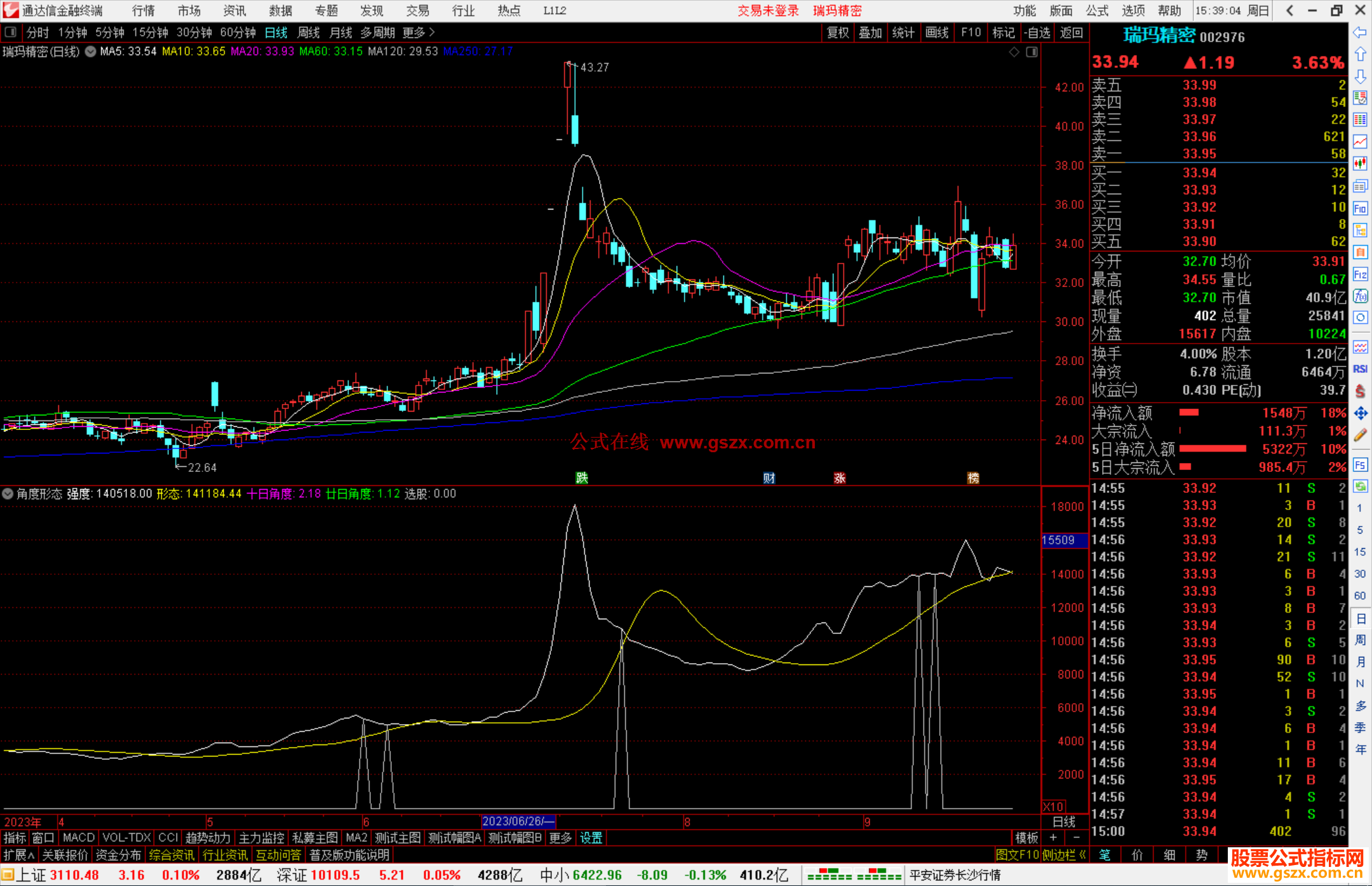This screenshot has width=1372, height=886.
Task: Expand the 更多 periods dropdown in top toolbar
Action: point(419,32)
